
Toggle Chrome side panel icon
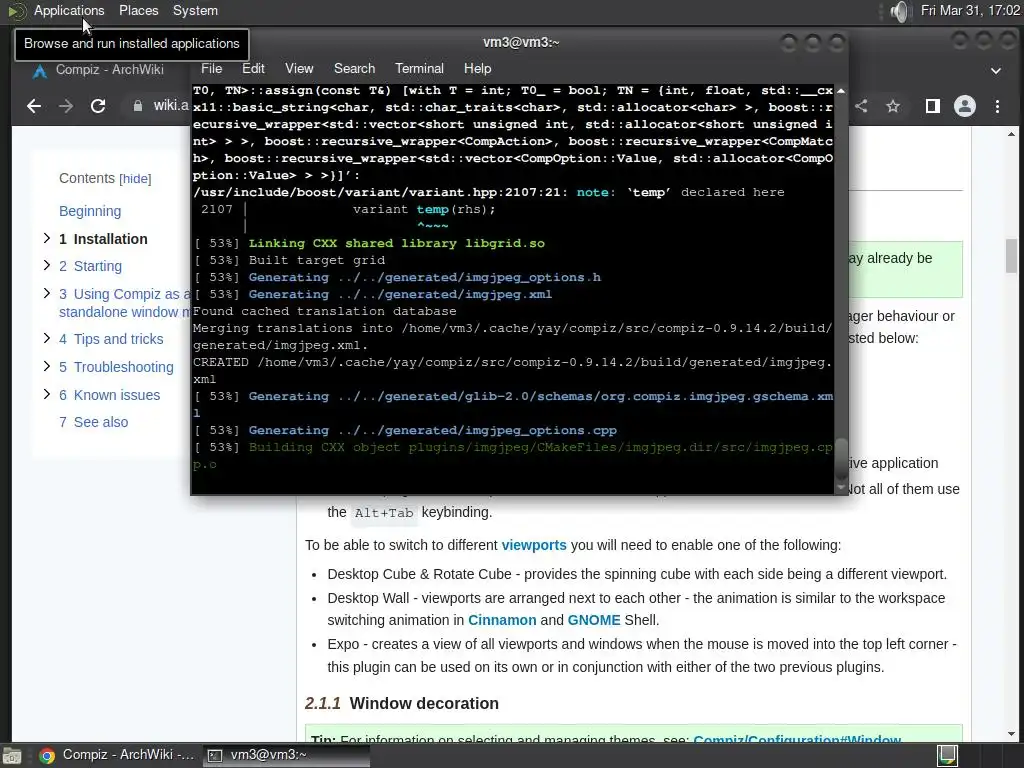click(933, 106)
